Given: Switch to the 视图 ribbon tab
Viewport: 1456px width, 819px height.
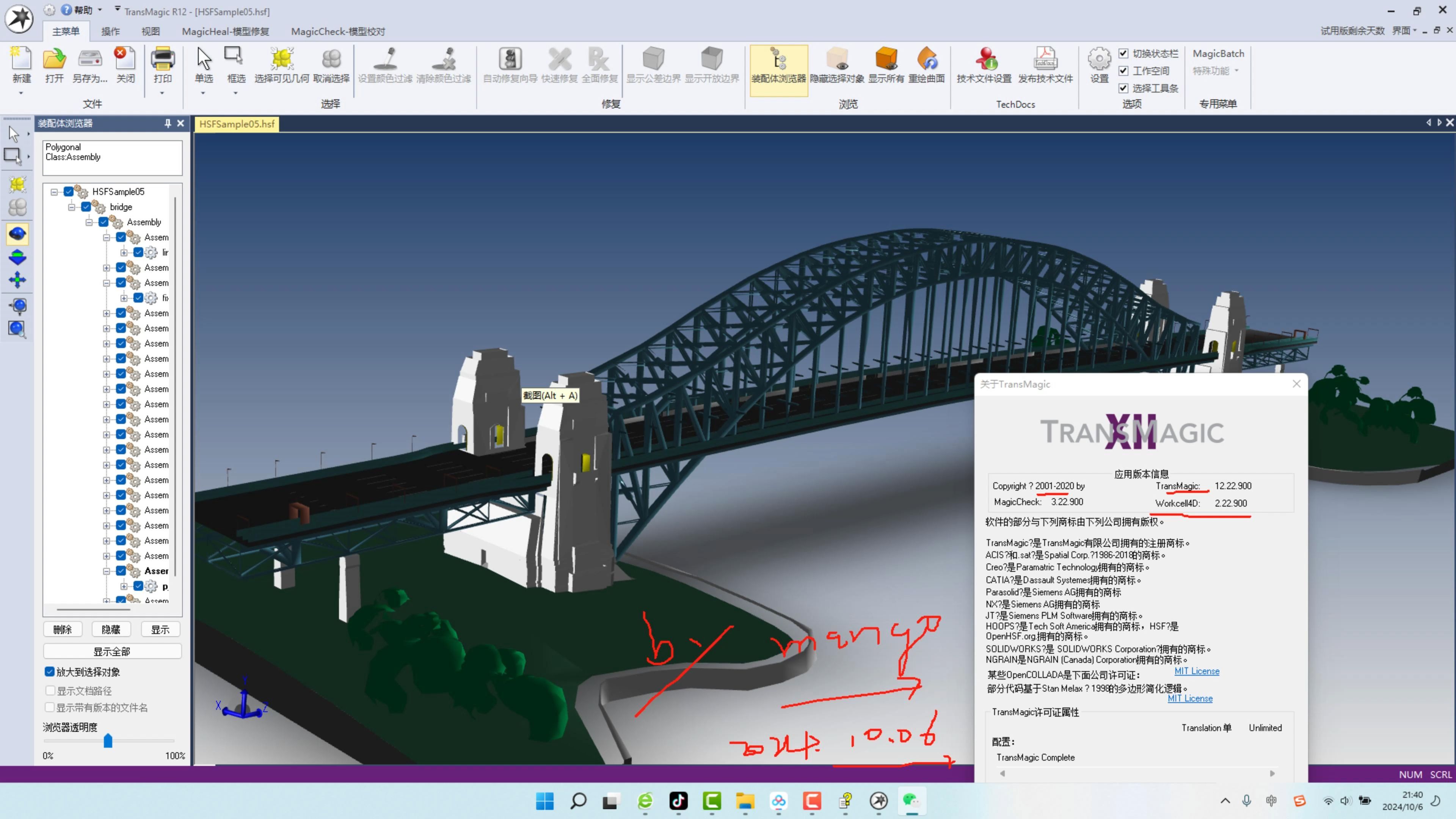Looking at the screenshot, I should [x=151, y=31].
